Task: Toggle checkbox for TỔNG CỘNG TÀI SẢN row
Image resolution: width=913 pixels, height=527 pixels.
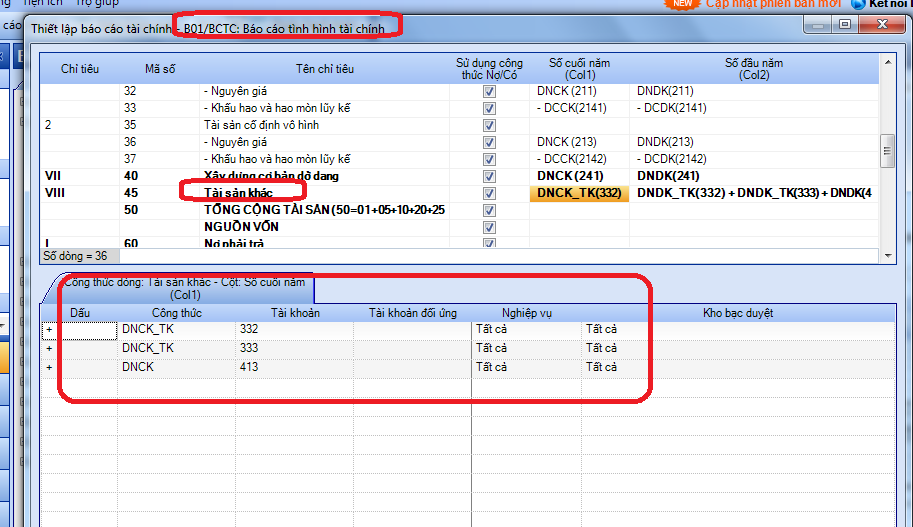Action: pos(489,210)
